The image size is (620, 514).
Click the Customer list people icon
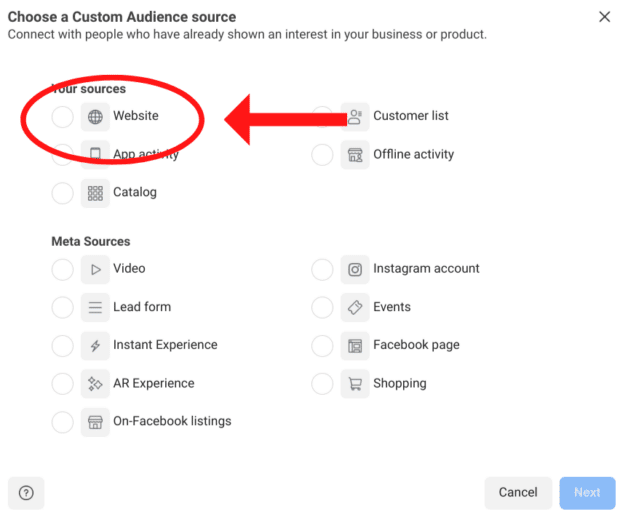coord(355,117)
